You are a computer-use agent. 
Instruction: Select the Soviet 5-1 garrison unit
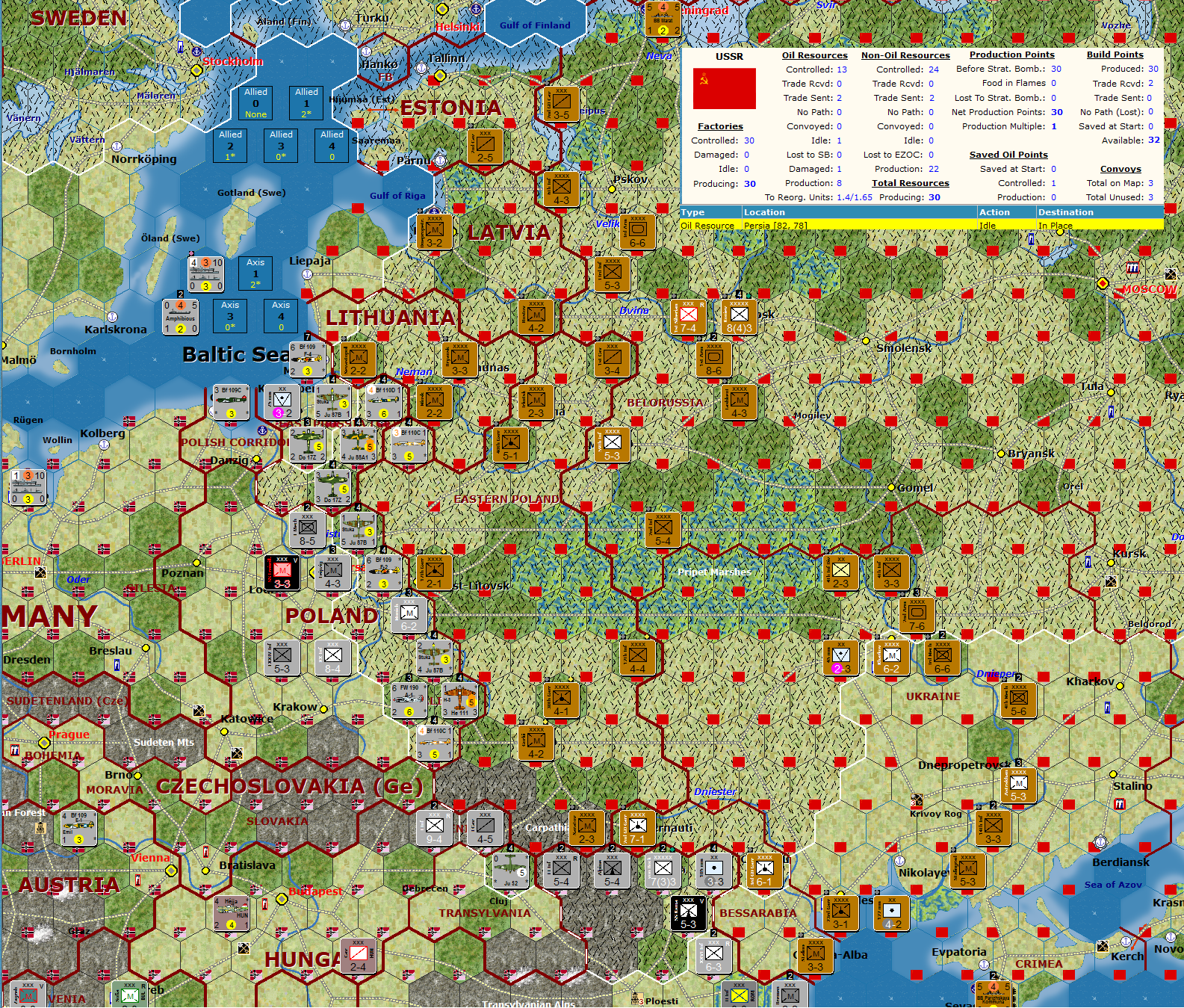tap(511, 445)
